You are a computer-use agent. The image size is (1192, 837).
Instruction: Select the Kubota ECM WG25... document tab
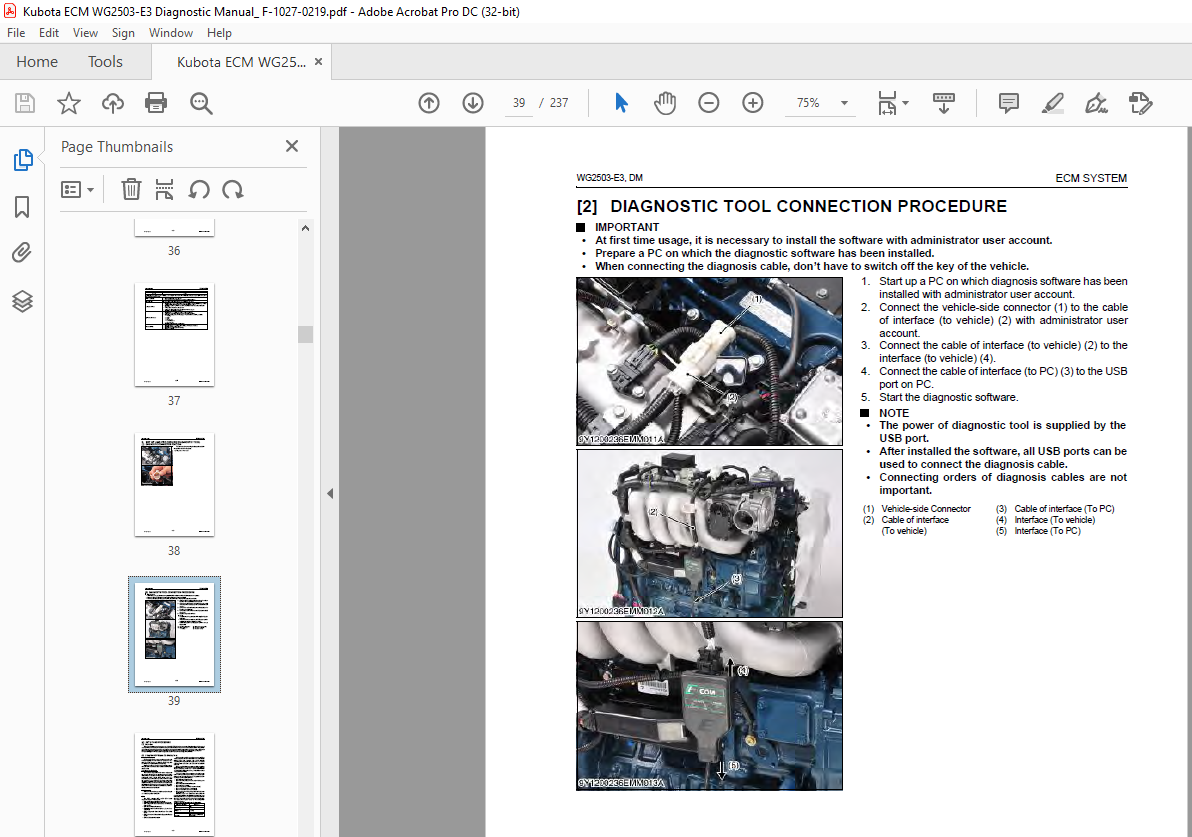pos(241,62)
